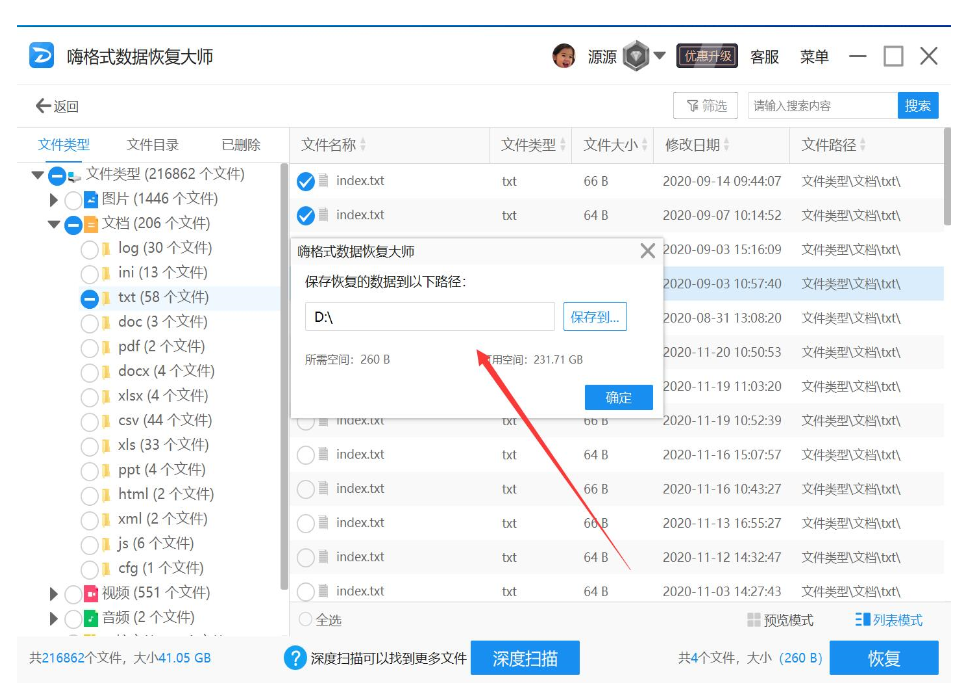The height and width of the screenshot is (688, 962).
Task: Switch to preview mode 预览模式
Action: (x=780, y=620)
